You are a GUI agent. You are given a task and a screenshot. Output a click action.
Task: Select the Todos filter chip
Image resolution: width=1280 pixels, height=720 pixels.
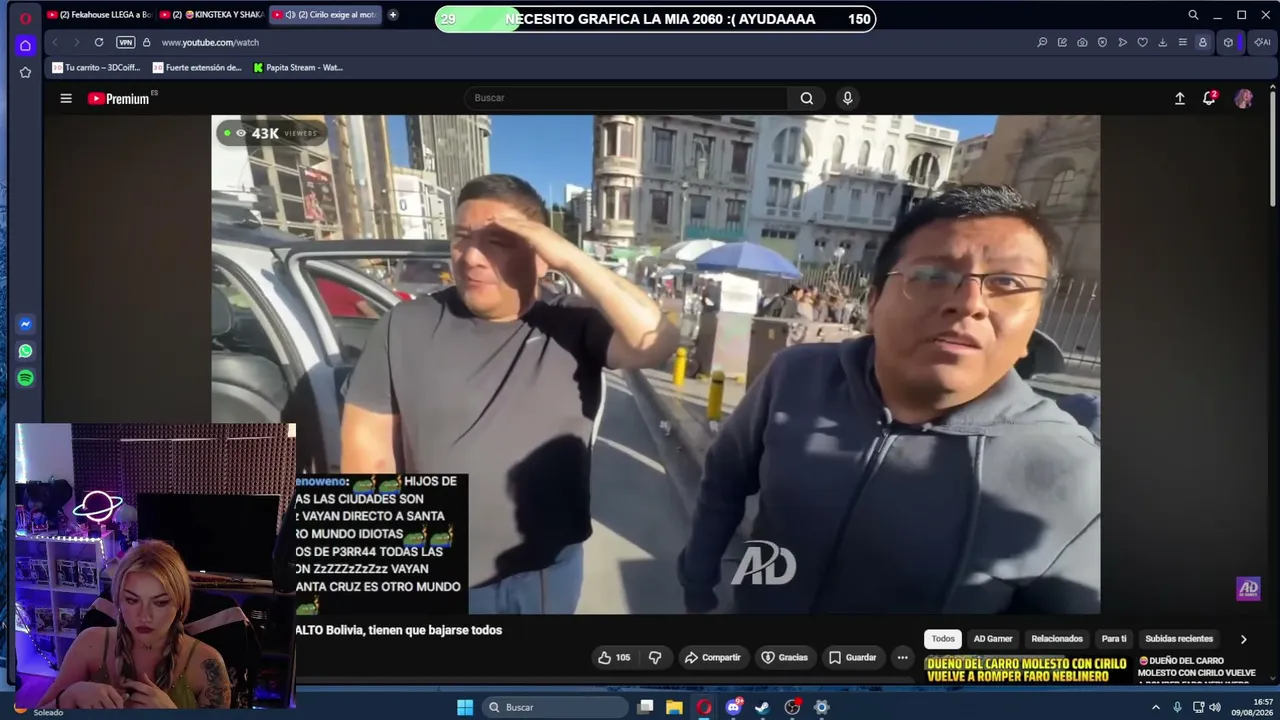point(943,639)
